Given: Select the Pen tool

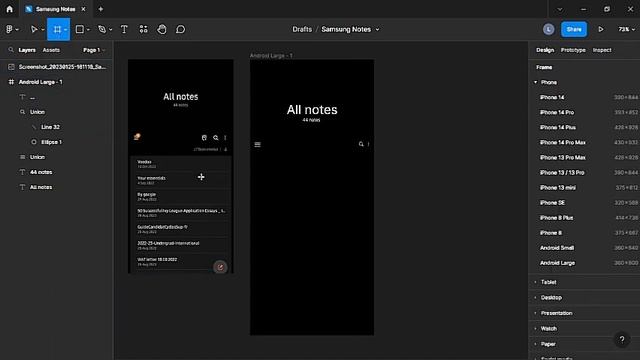Looking at the screenshot, I should (102, 29).
